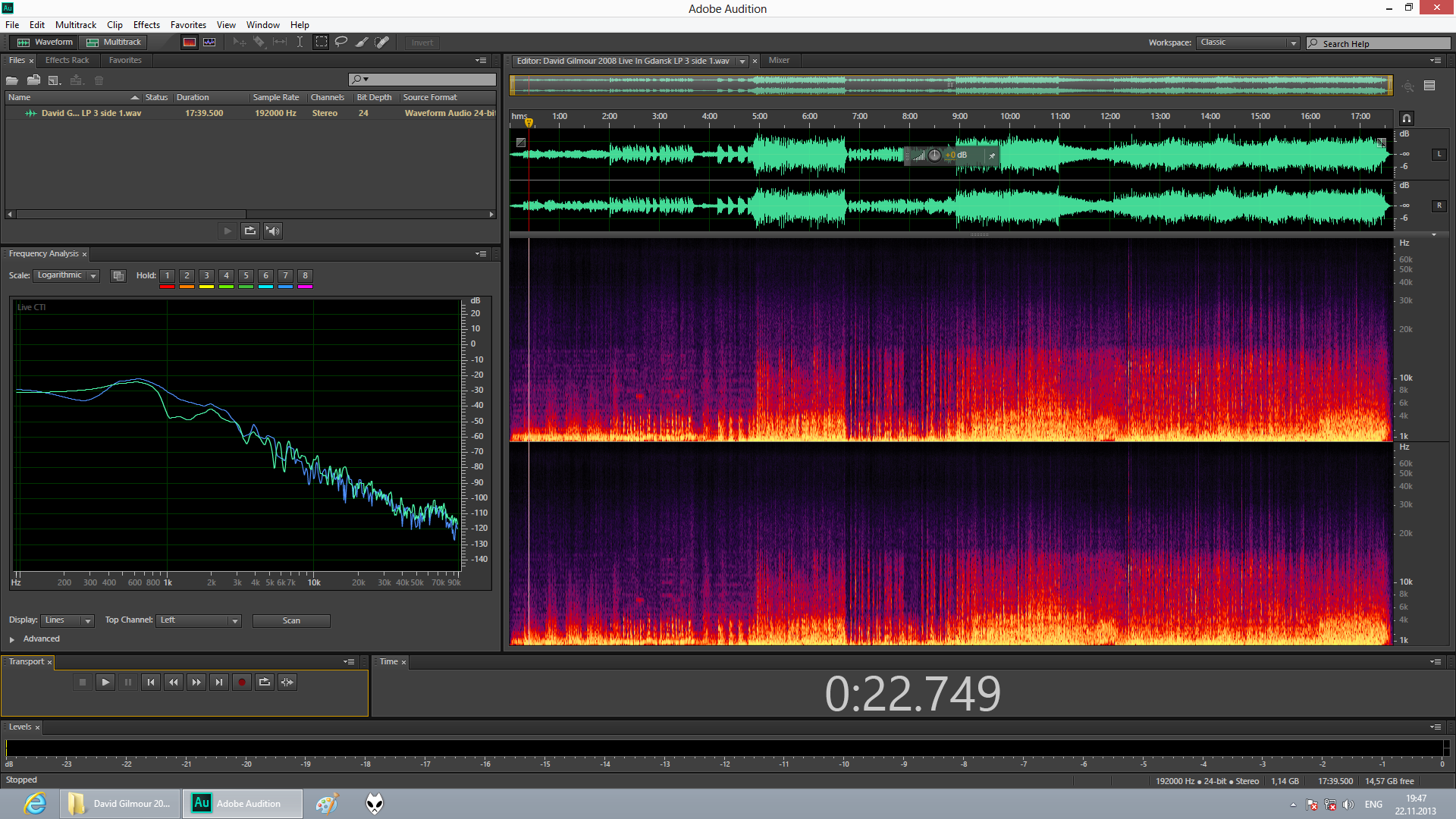The height and width of the screenshot is (819, 1456).
Task: Click the Scan button
Action: (x=291, y=621)
